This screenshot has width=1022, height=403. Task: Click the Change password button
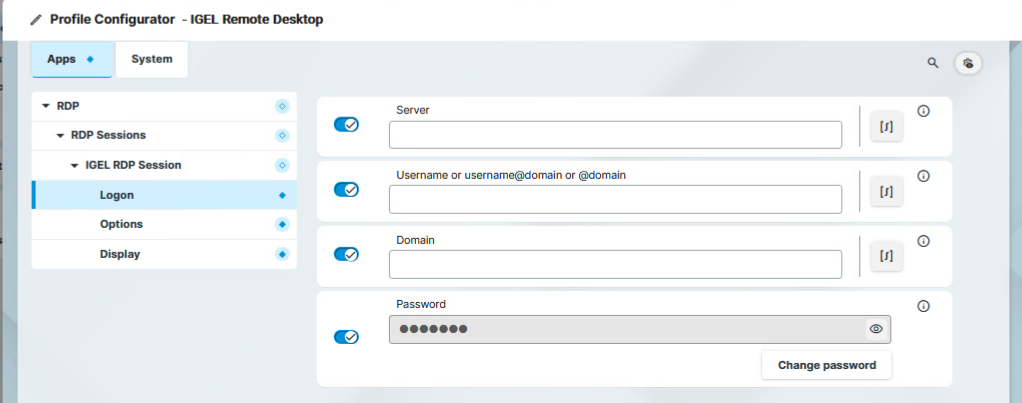[826, 365]
